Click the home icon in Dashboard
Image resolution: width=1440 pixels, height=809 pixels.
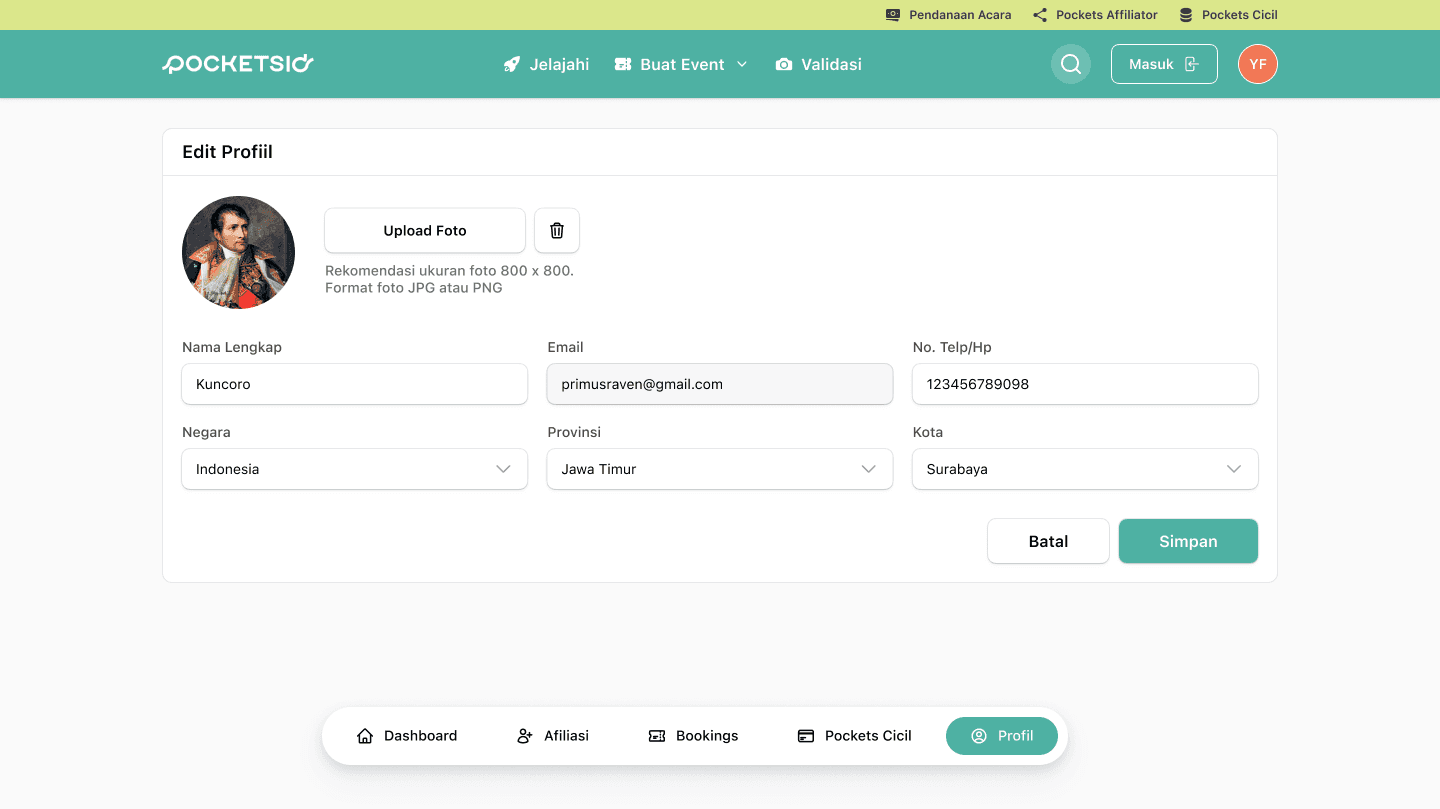click(365, 736)
